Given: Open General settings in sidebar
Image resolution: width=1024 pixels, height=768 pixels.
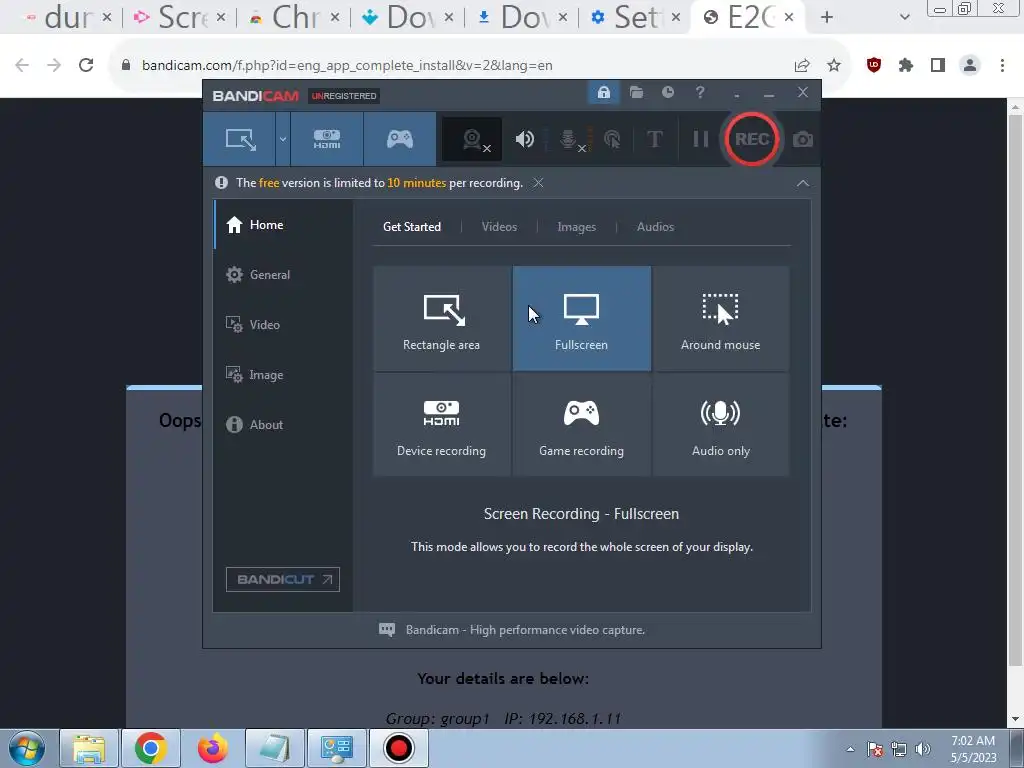Looking at the screenshot, I should pos(283,275).
